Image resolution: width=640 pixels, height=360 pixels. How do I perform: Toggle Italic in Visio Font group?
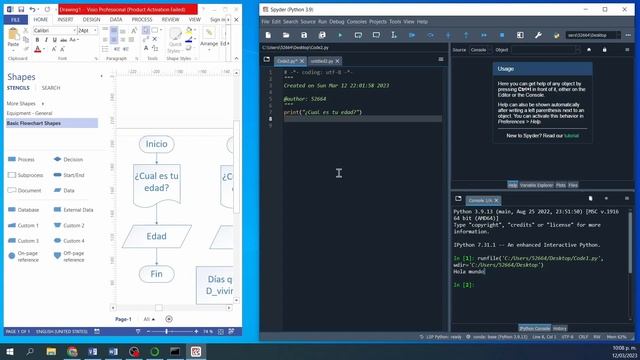46,40
